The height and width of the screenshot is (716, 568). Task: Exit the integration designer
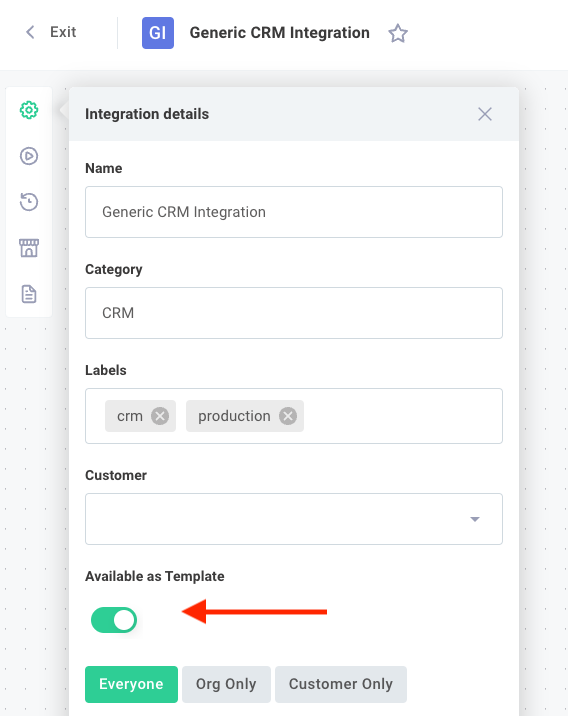point(63,32)
